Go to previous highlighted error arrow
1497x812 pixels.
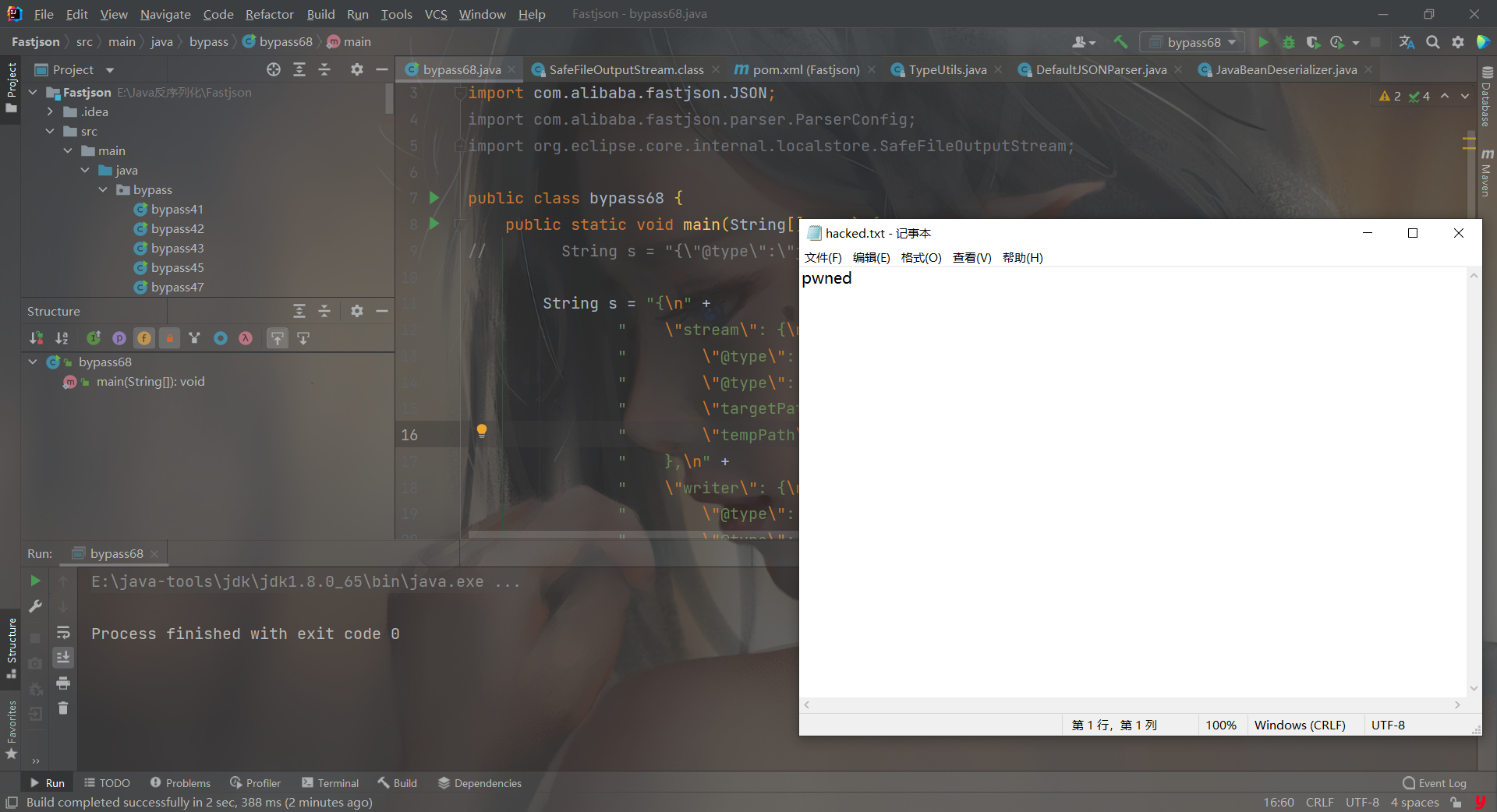pos(1445,96)
